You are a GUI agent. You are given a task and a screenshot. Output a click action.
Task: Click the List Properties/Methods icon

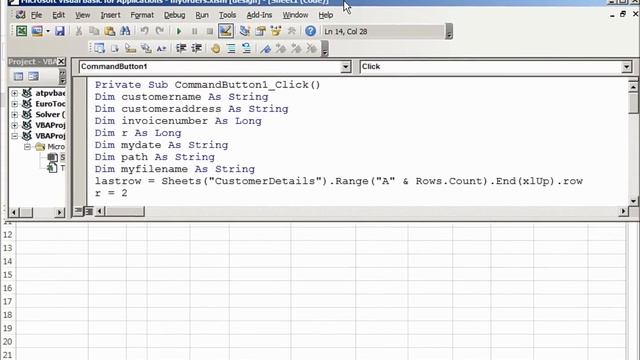99,49
